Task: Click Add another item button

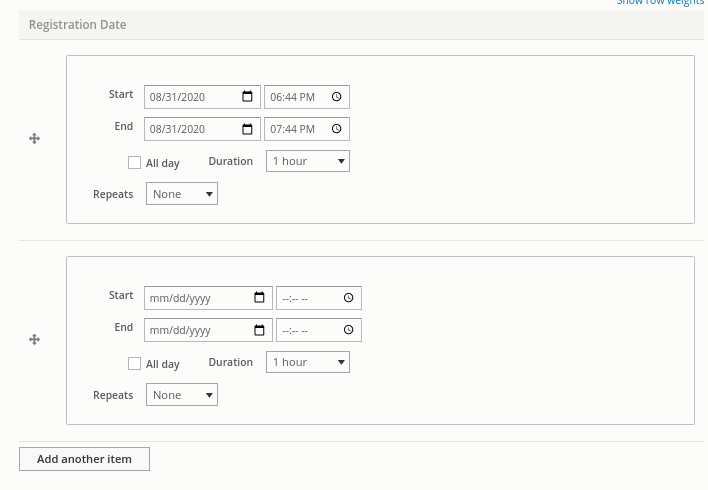Action: [x=84, y=459]
